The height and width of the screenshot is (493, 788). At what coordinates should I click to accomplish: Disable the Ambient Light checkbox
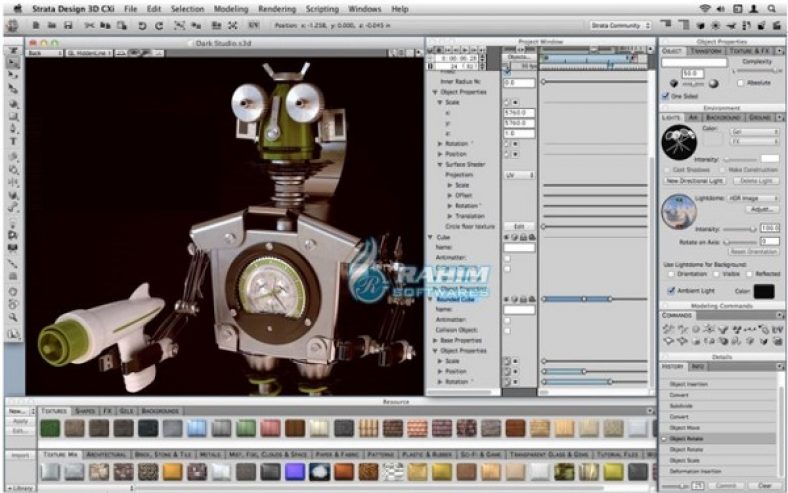coord(671,291)
